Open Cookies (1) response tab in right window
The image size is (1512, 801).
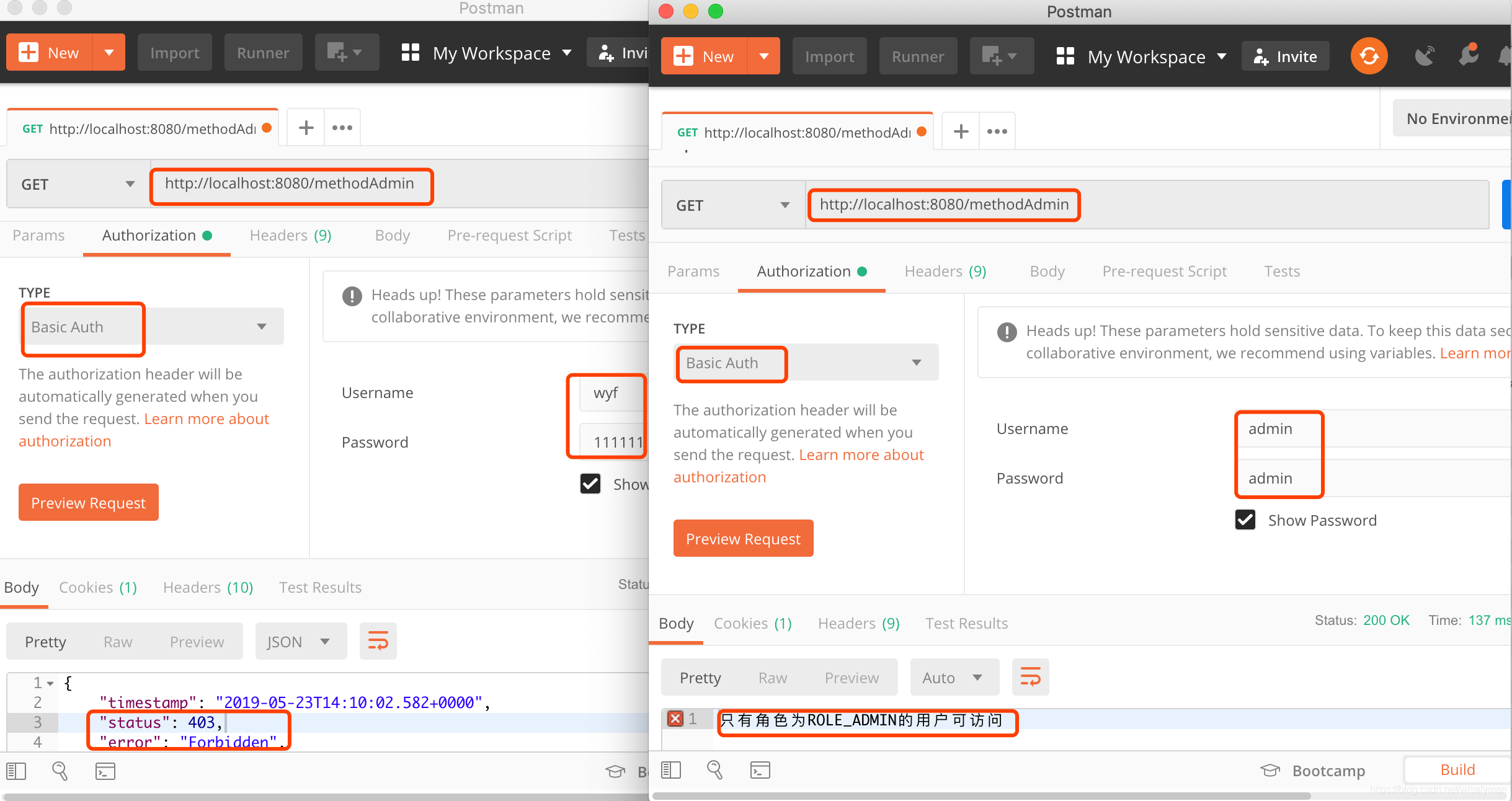tap(752, 623)
